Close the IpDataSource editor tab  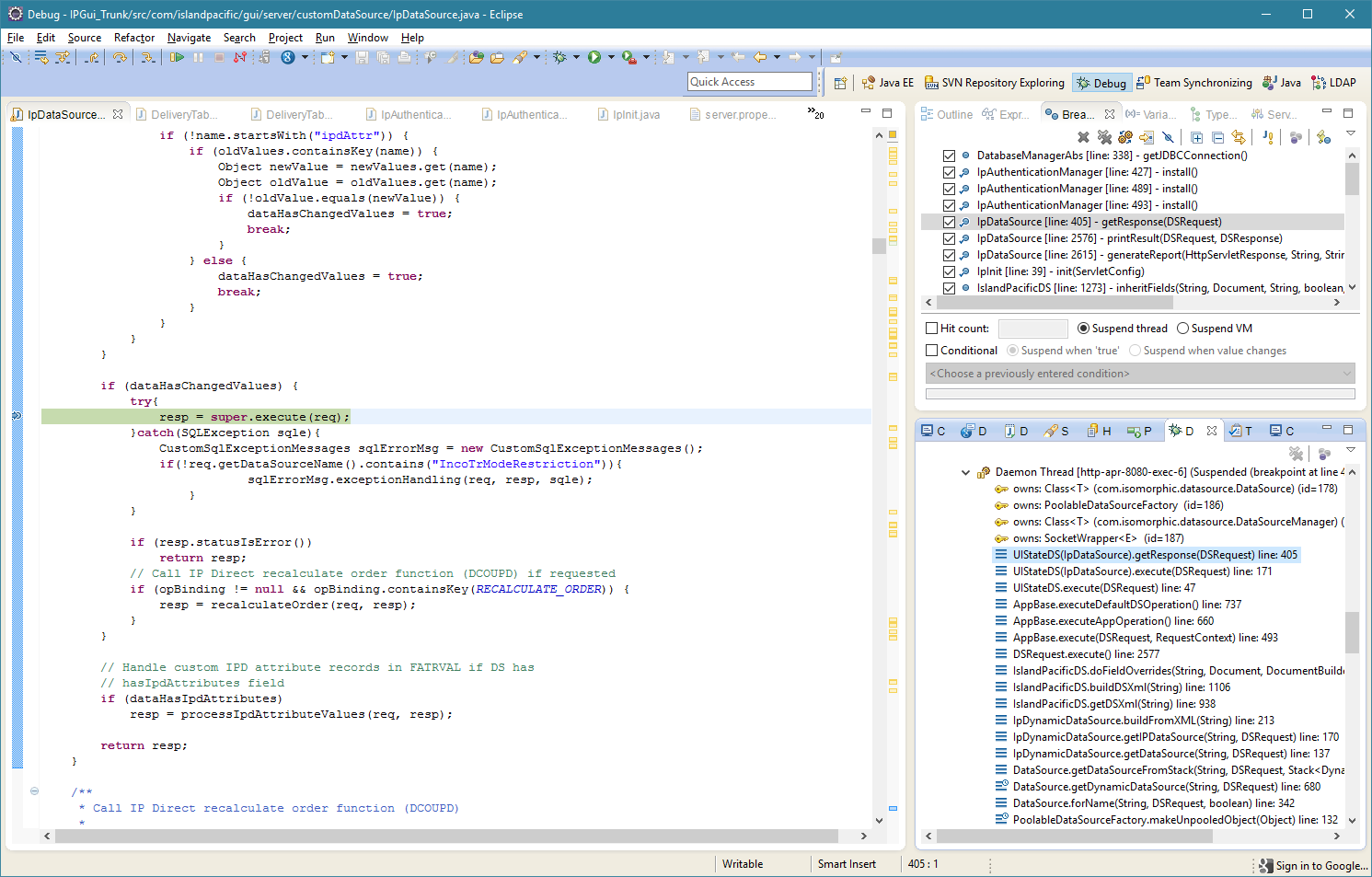pos(118,115)
